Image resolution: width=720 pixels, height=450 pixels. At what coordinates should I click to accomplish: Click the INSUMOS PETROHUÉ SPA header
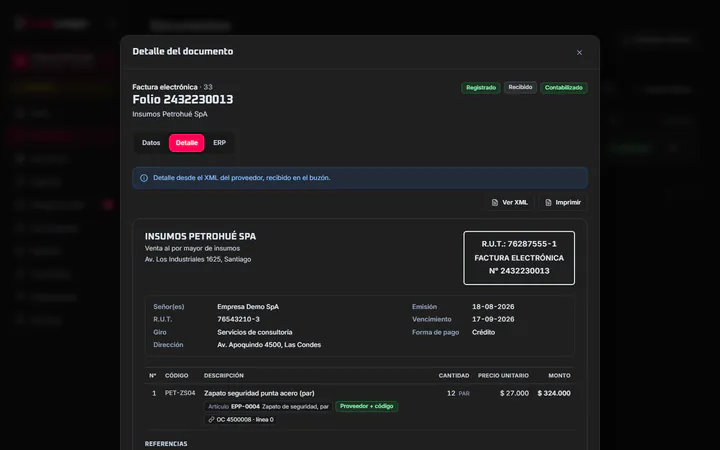pyautogui.click(x=200, y=236)
